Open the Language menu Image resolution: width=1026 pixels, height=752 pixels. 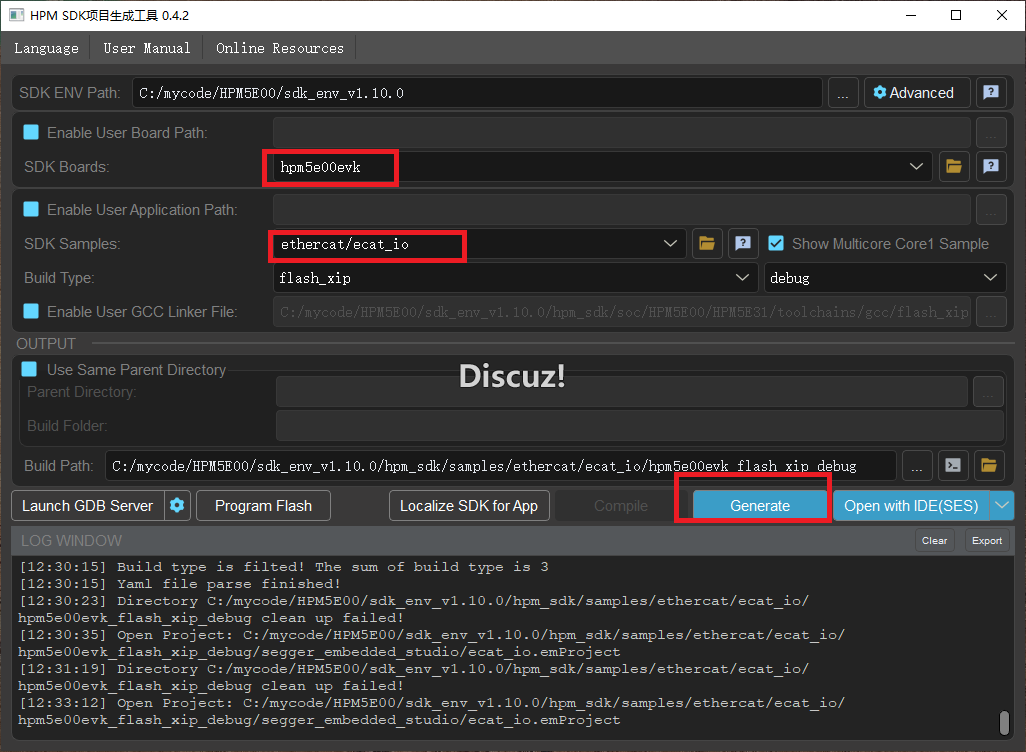(46, 48)
